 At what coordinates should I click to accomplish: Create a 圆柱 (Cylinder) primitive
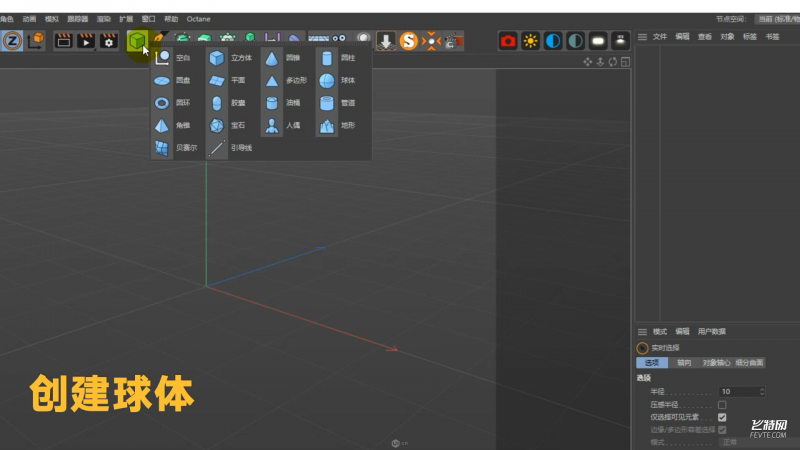(337, 58)
